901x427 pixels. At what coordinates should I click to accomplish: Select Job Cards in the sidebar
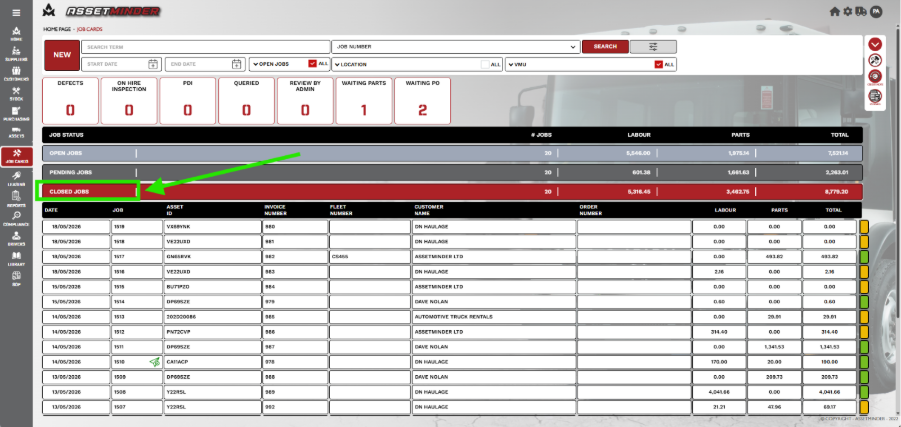point(17,156)
